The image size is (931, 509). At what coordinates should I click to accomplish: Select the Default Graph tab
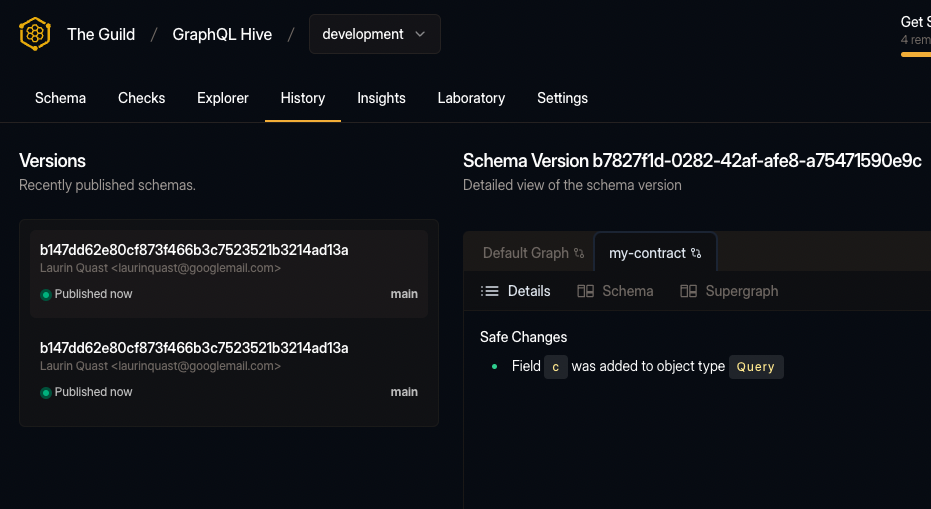tap(525, 253)
